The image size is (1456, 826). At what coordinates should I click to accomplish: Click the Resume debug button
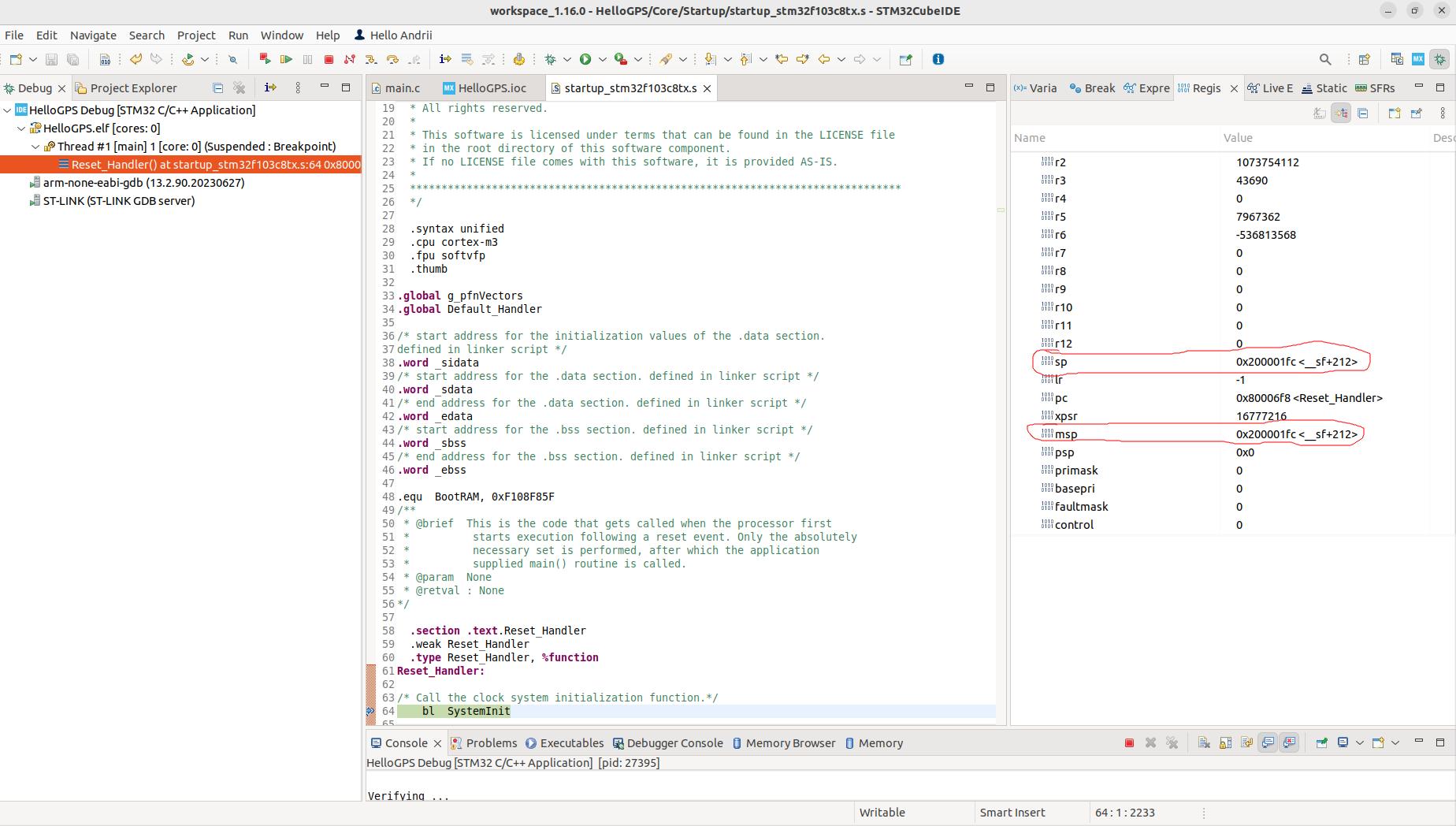[286, 59]
